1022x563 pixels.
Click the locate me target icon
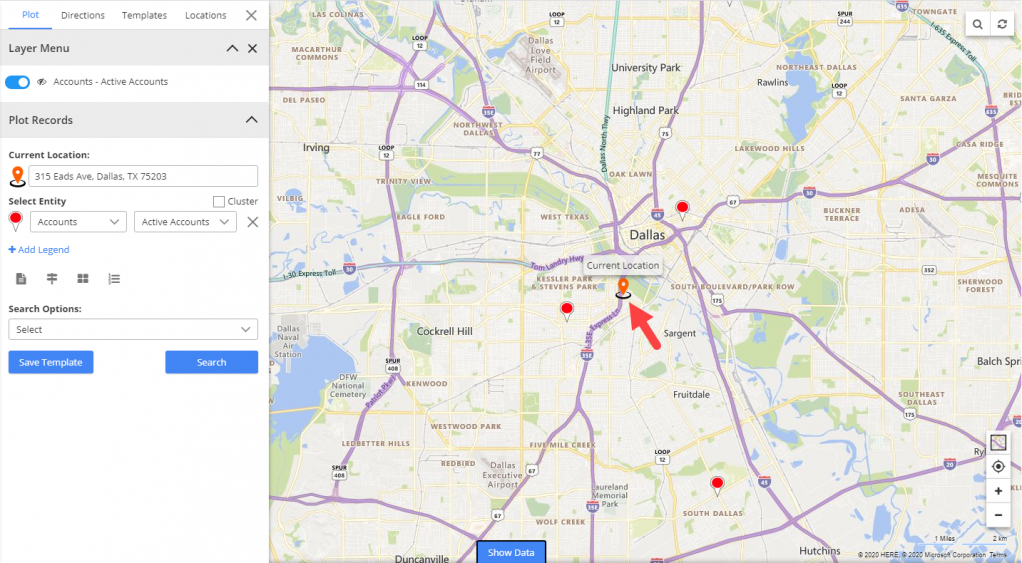998,467
